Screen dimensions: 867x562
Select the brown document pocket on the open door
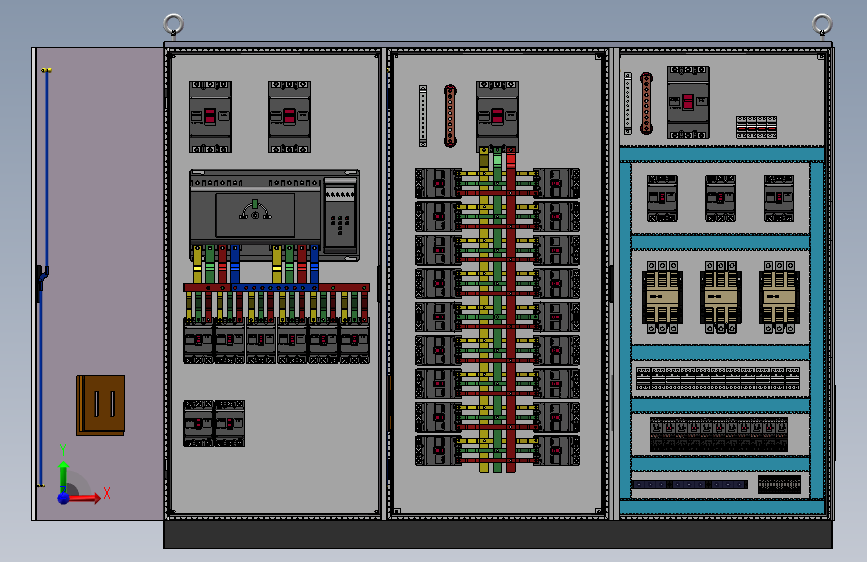click(101, 405)
